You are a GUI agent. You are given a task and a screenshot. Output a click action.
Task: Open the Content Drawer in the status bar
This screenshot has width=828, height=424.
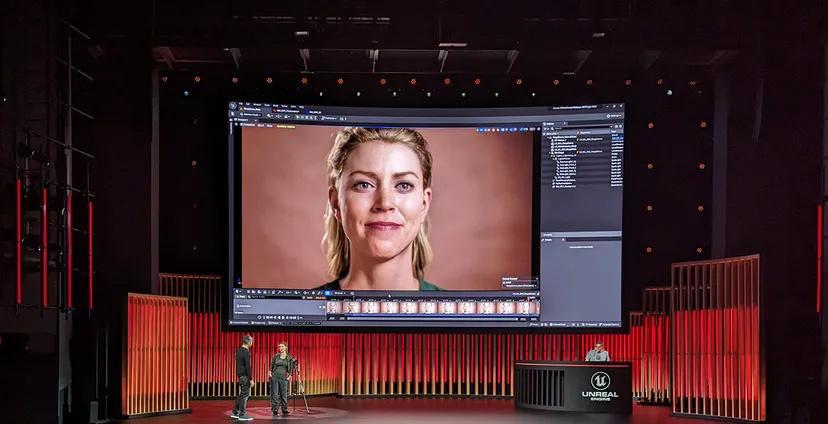239,323
